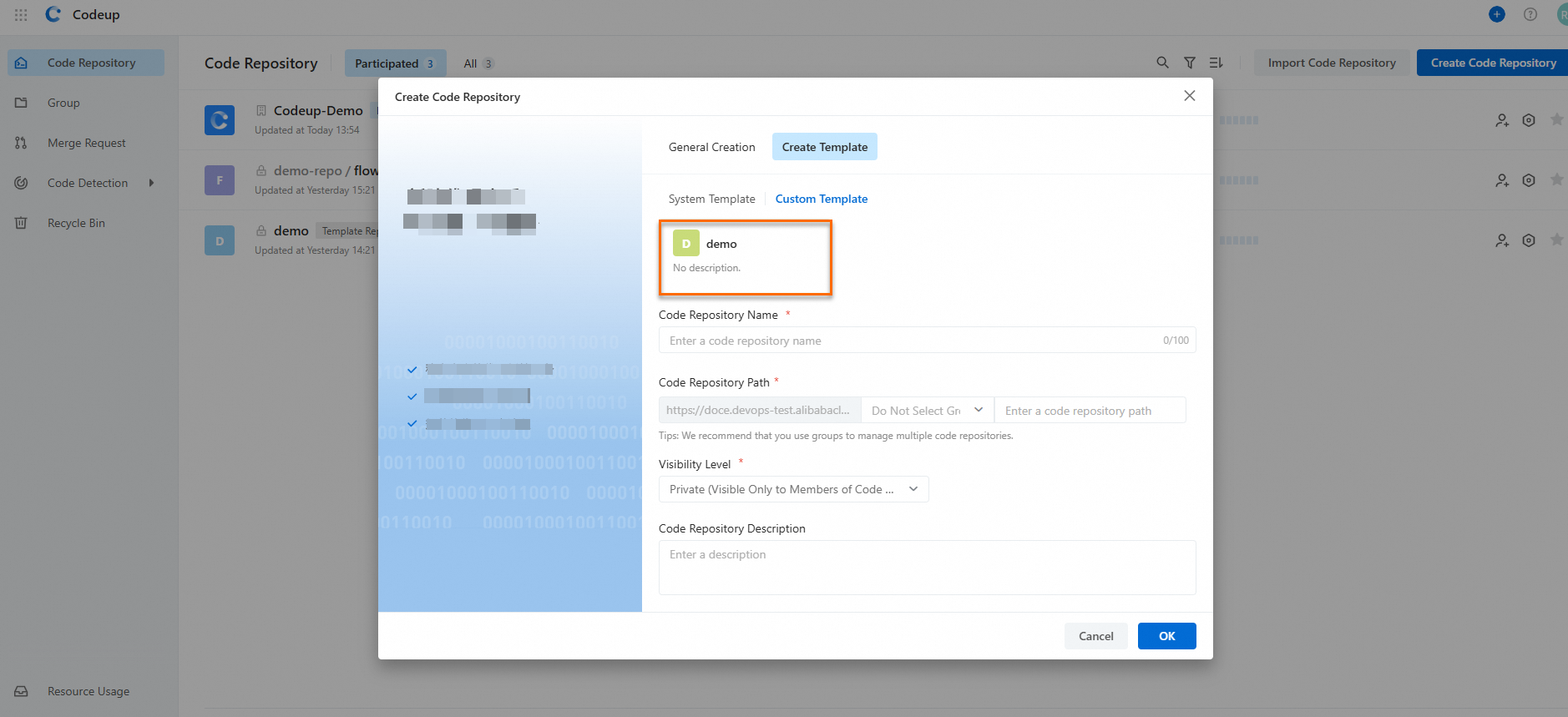Switch to All repositories tab
This screenshot has width=1568, height=717.
(x=478, y=63)
